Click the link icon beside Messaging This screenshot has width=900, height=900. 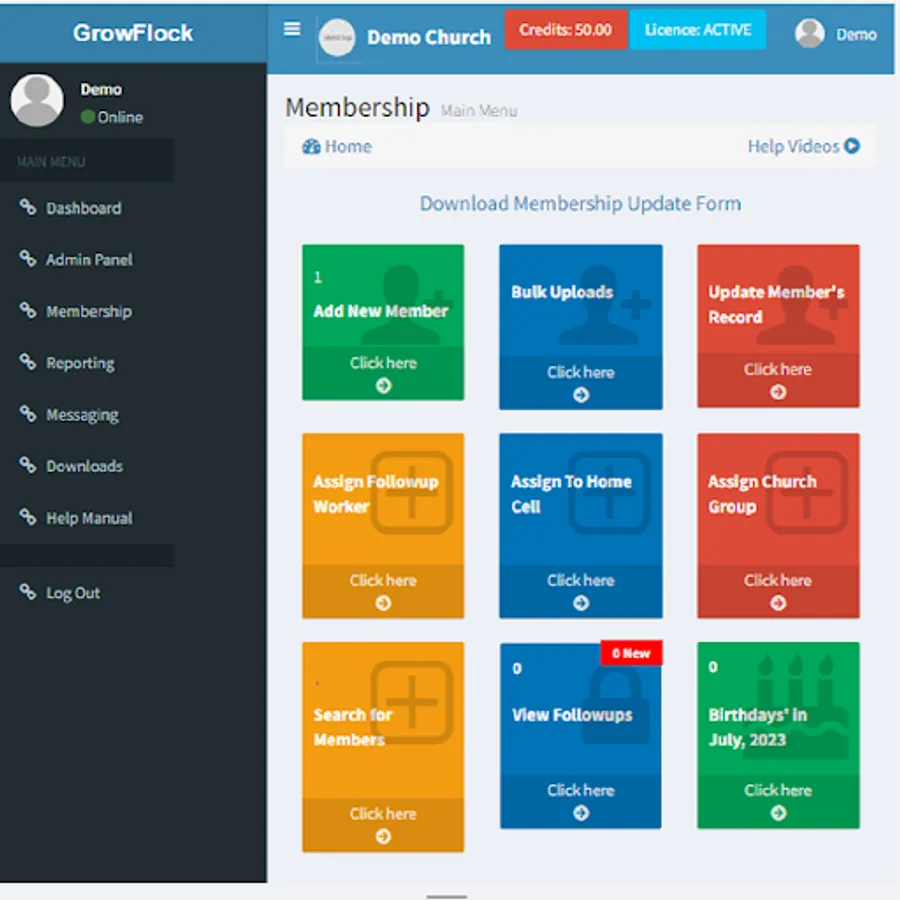(x=28, y=413)
